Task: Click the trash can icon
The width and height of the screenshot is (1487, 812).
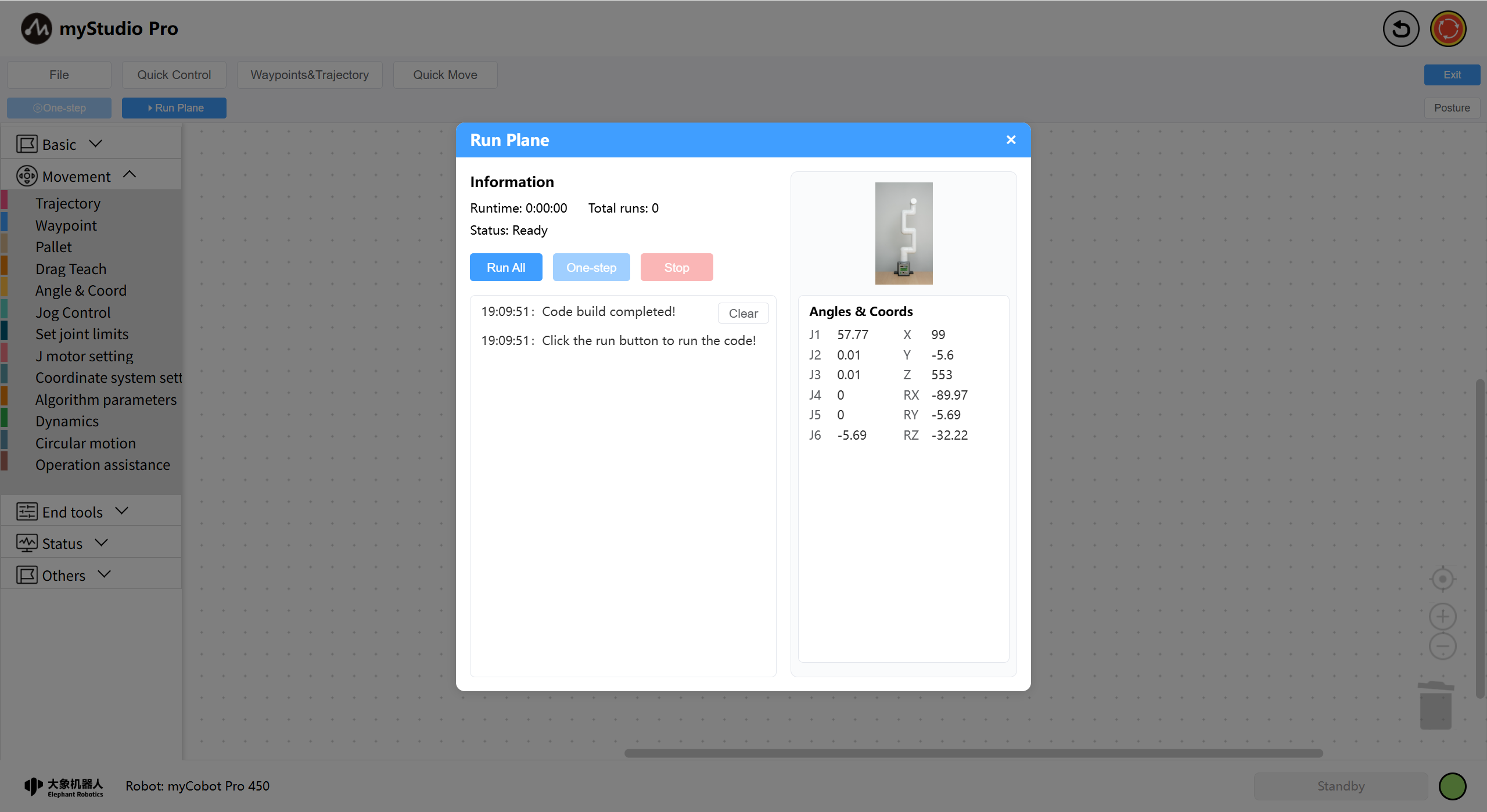Action: [x=1436, y=705]
